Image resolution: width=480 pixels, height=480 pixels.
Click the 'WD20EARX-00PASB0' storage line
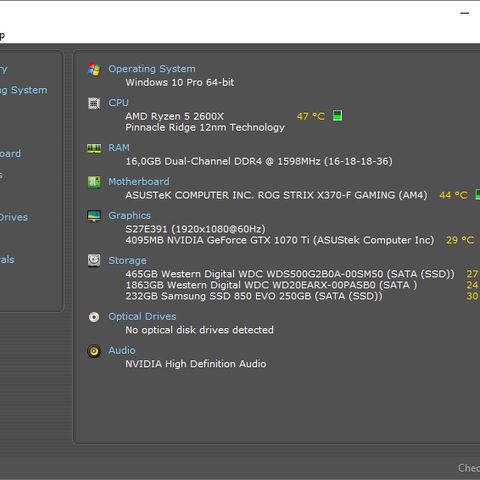pos(271,285)
